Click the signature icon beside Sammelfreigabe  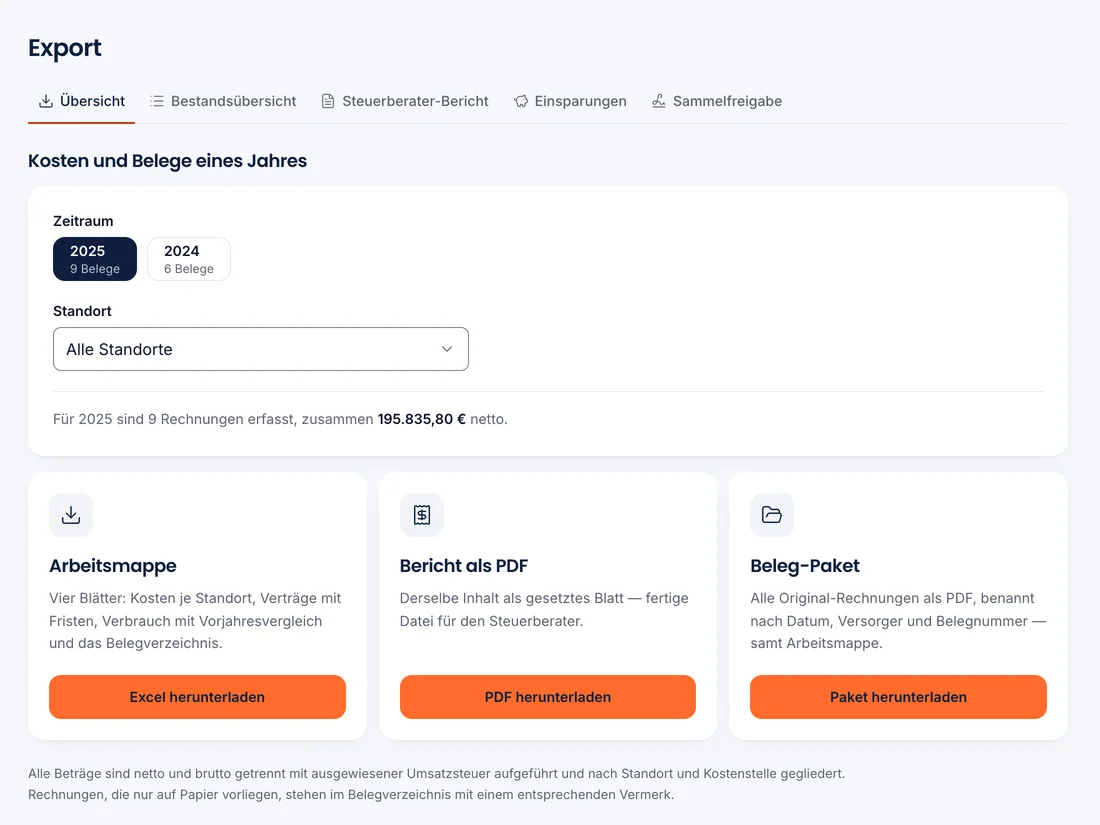click(658, 101)
